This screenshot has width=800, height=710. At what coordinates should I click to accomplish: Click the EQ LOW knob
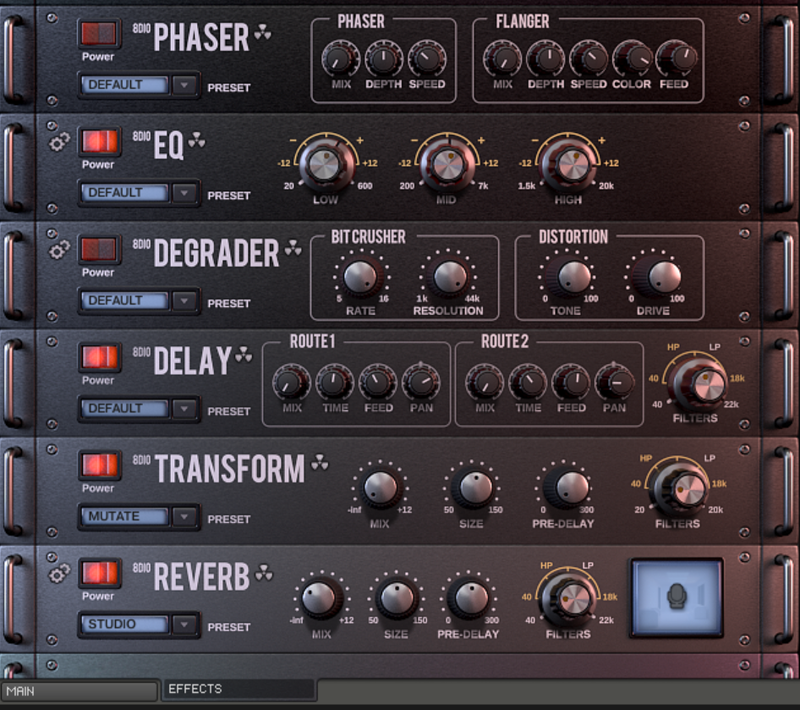pyautogui.click(x=326, y=164)
